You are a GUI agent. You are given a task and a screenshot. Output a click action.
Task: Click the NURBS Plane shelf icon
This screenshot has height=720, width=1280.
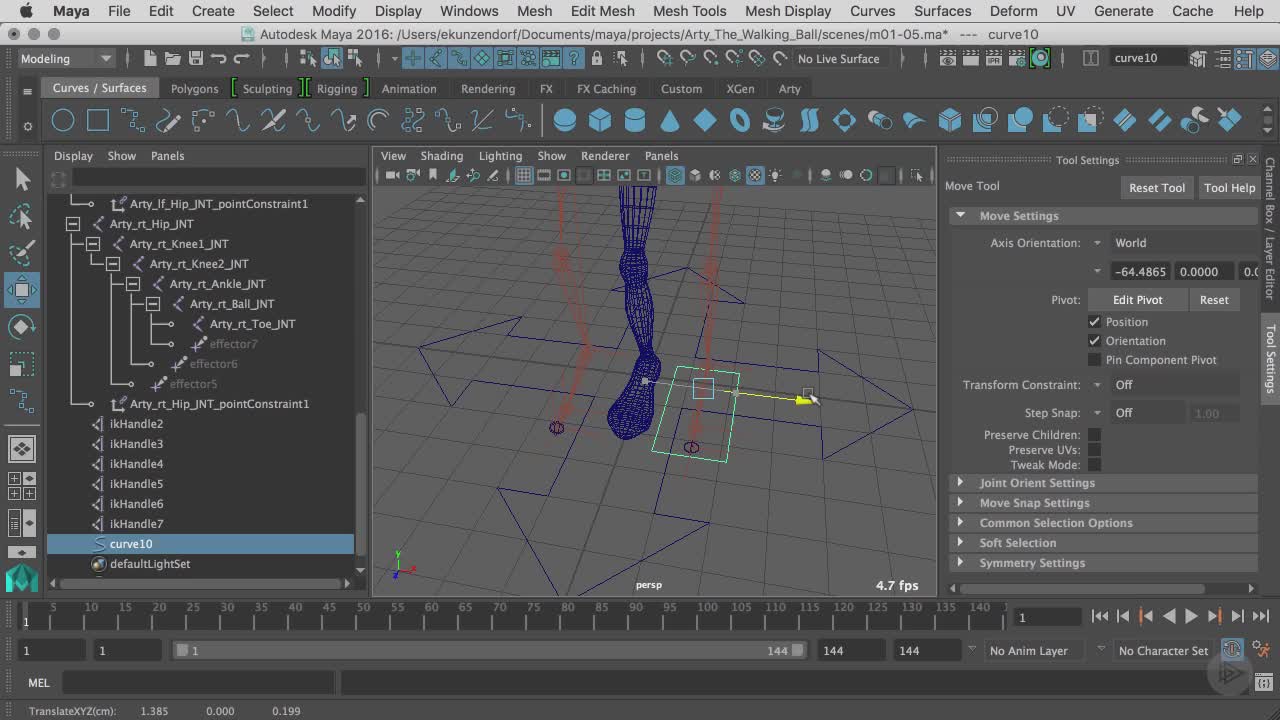coord(705,121)
